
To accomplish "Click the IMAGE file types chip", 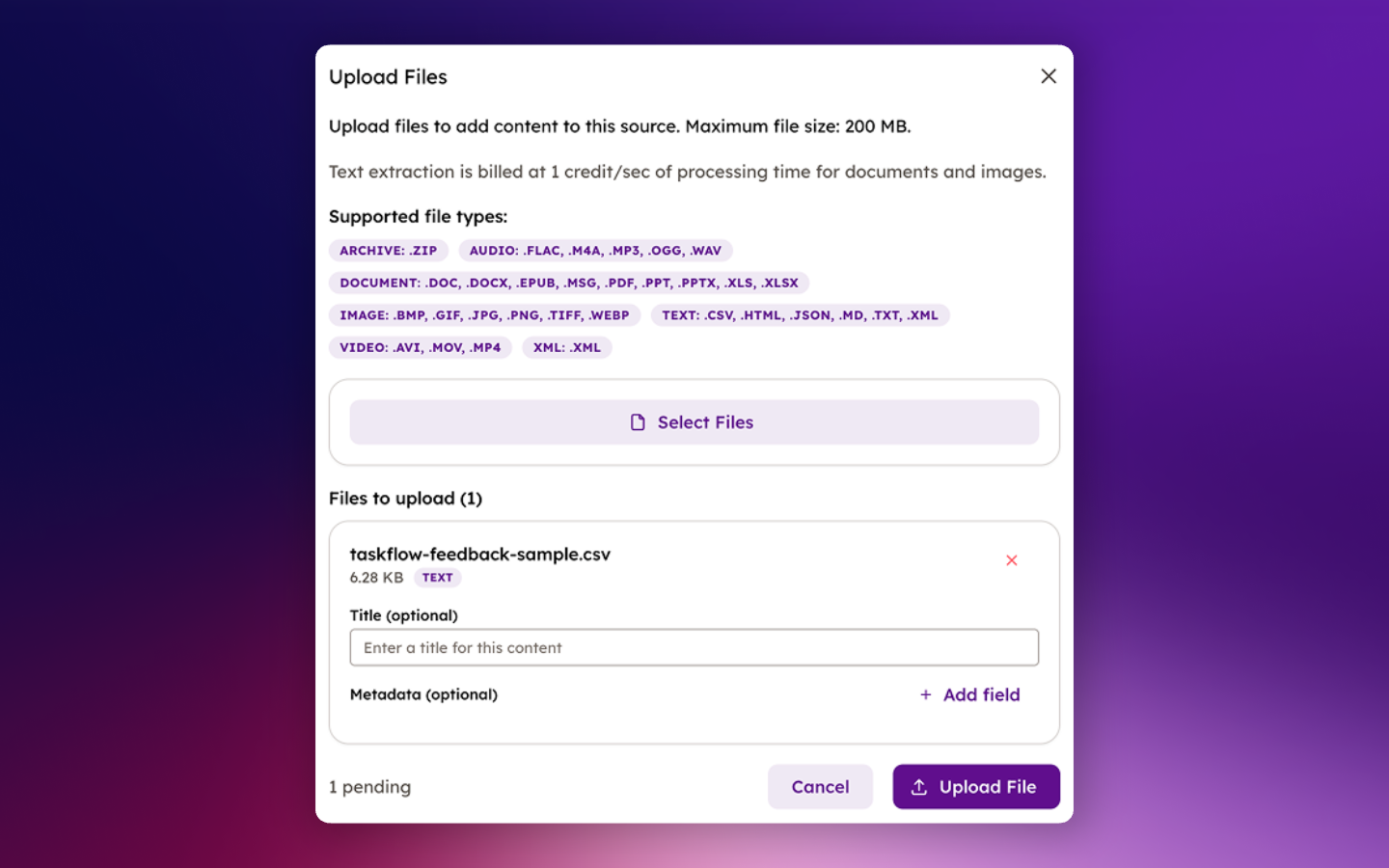I will [485, 314].
